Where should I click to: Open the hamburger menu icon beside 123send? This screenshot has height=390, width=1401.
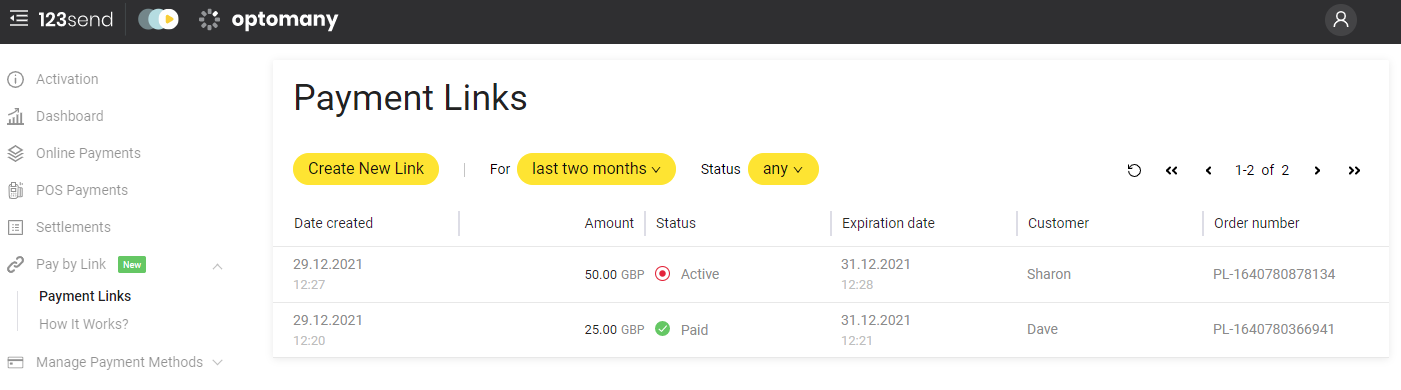click(18, 18)
